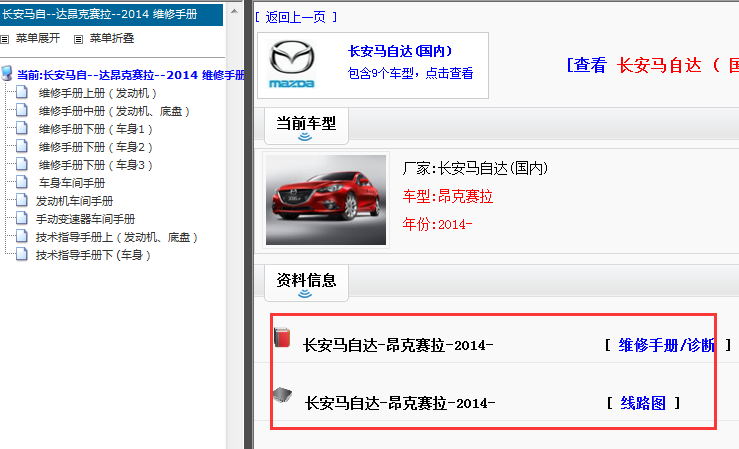Open 发动机车间手册 document
The width and height of the screenshot is (739, 449).
74,201
